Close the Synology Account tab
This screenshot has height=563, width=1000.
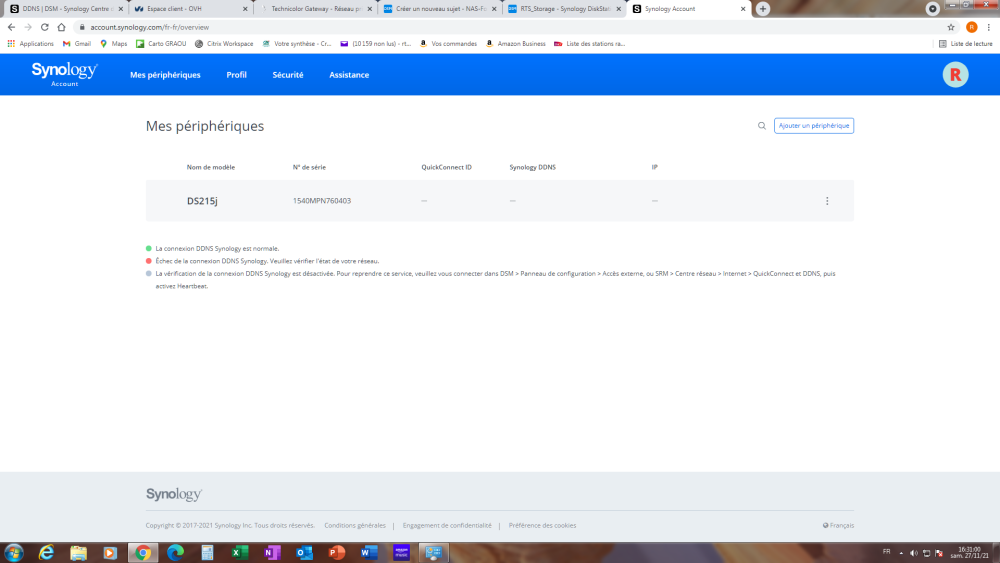click(x=743, y=9)
